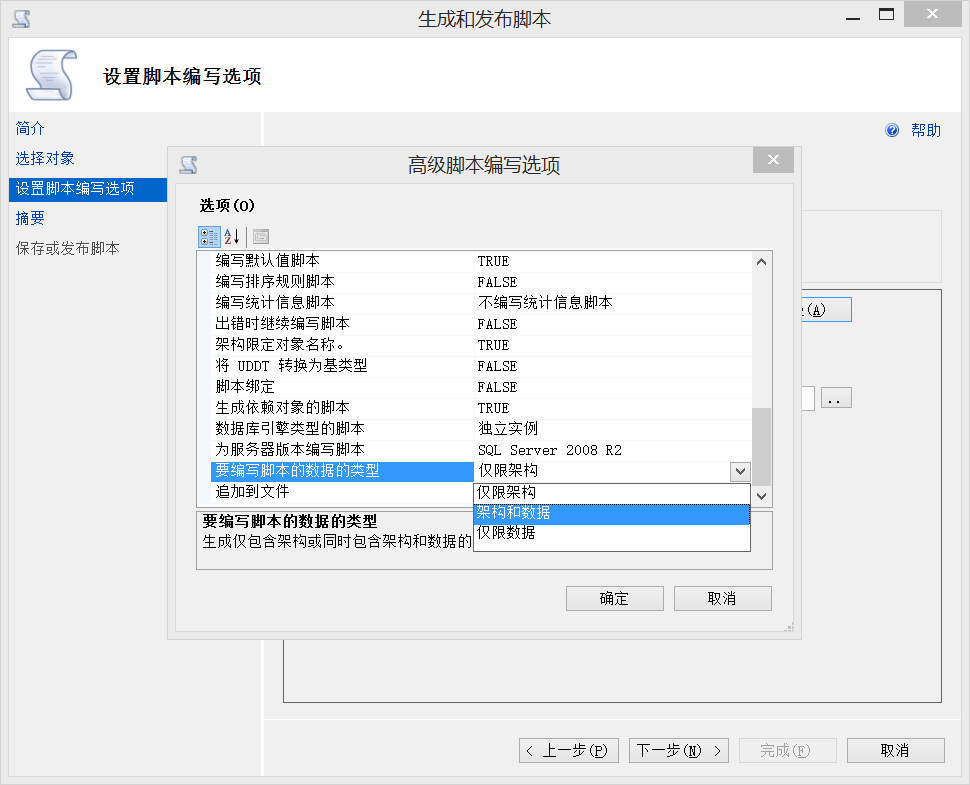Close the 高级脚本编写选项 dialog

pyautogui.click(x=773, y=160)
